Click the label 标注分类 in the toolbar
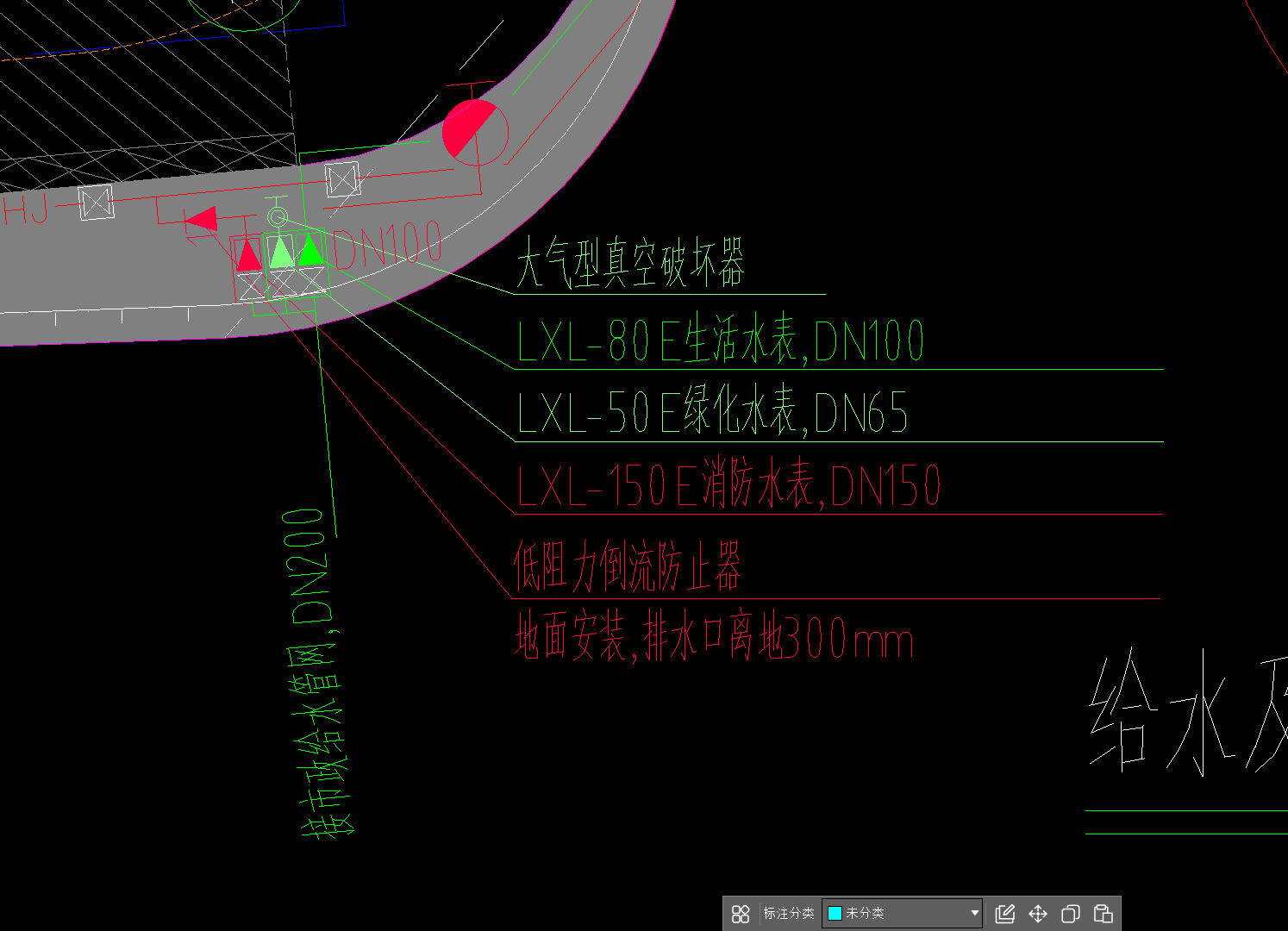 point(788,913)
